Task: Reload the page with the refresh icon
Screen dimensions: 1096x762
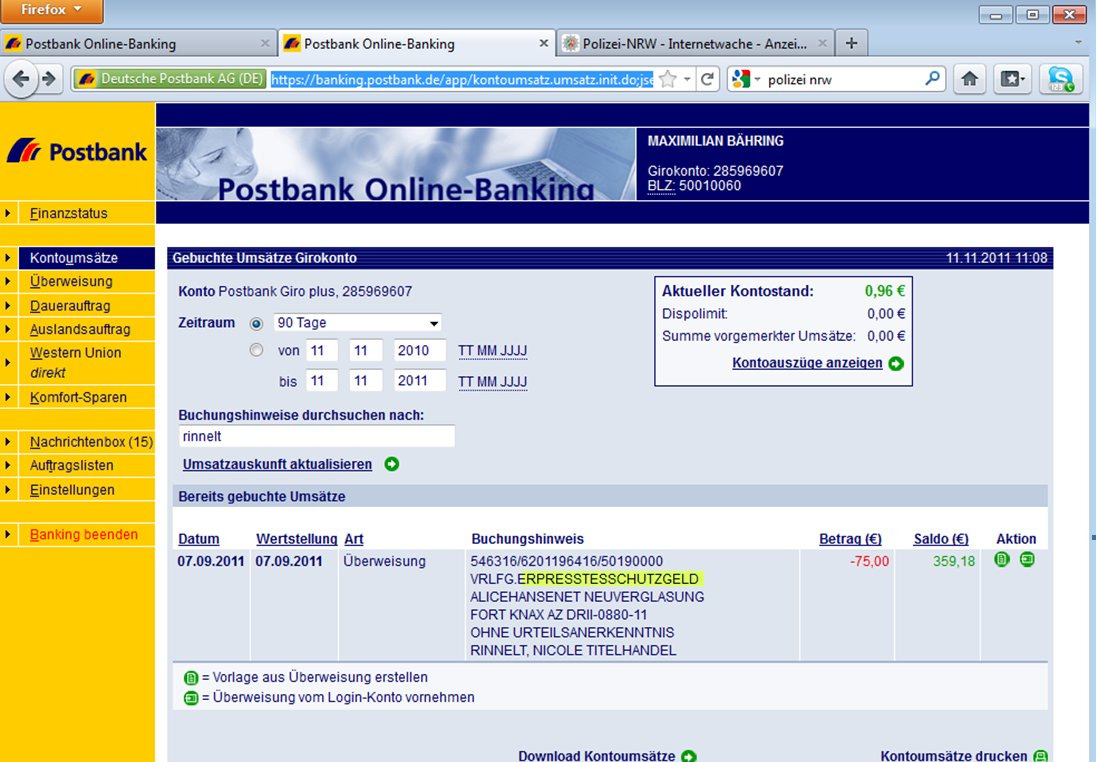Action: click(707, 79)
